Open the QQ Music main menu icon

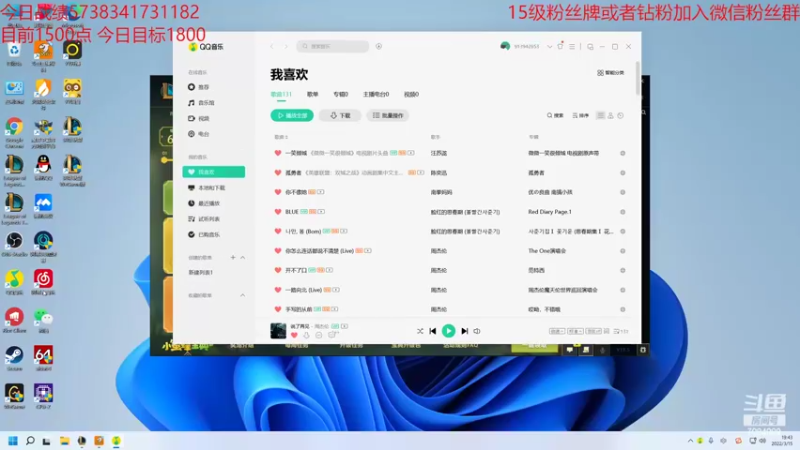(572, 46)
